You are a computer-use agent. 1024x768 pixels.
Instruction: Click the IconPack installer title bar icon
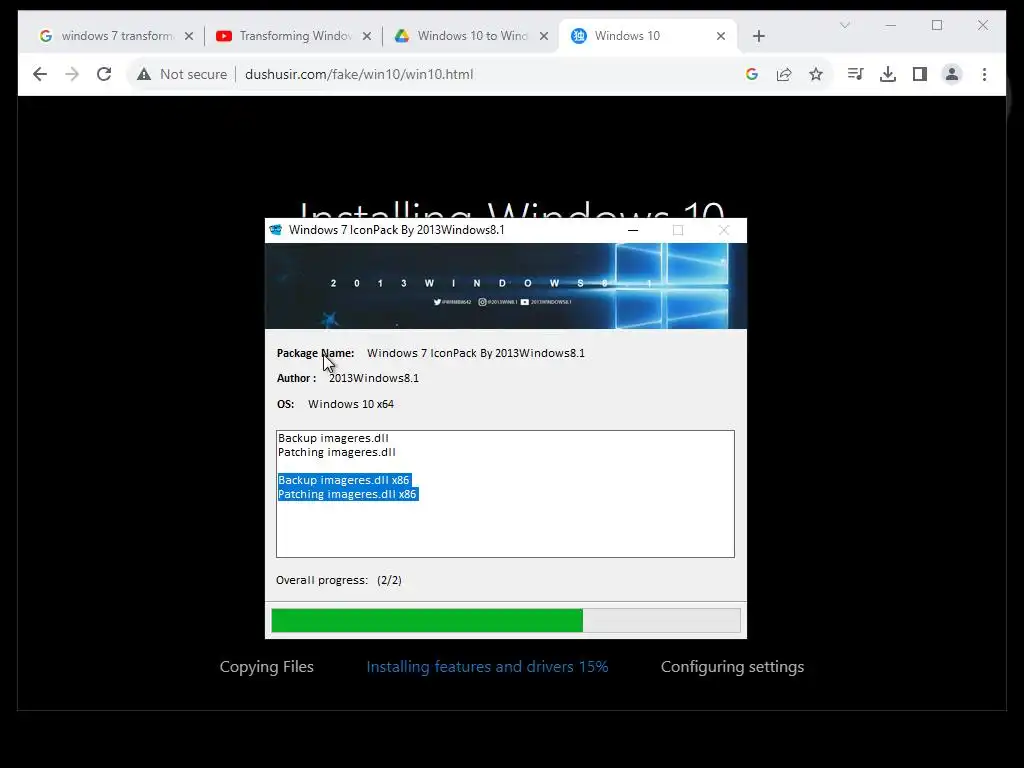276,230
